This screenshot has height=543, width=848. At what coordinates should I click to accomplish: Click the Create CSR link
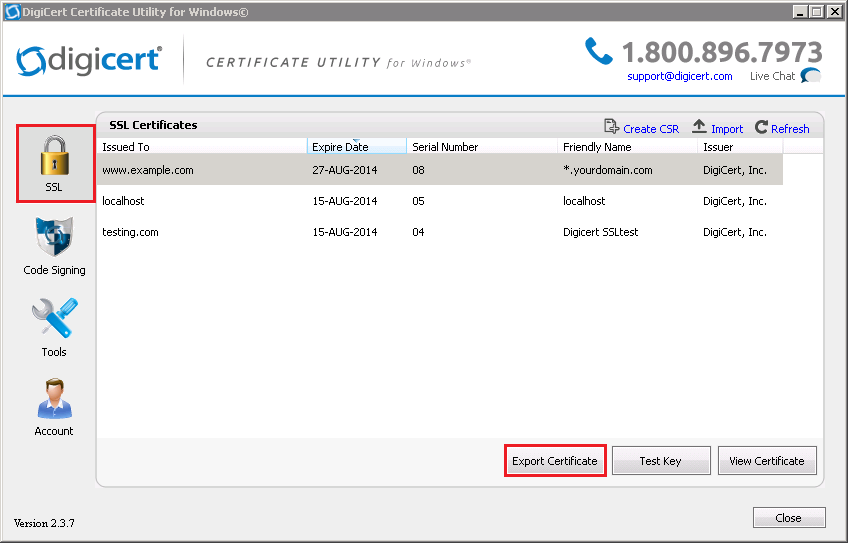(651, 129)
